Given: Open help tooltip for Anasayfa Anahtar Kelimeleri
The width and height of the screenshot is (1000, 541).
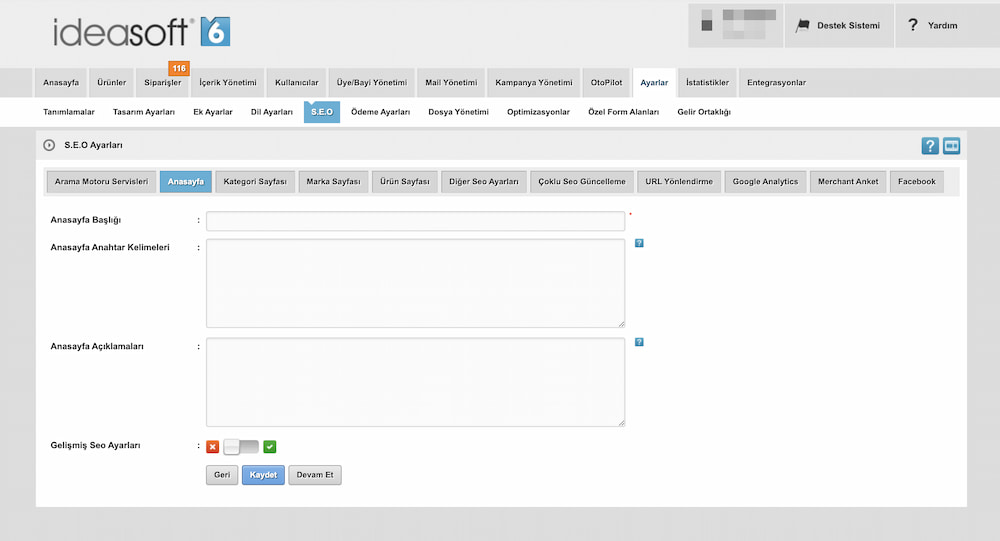Looking at the screenshot, I should click(x=639, y=243).
